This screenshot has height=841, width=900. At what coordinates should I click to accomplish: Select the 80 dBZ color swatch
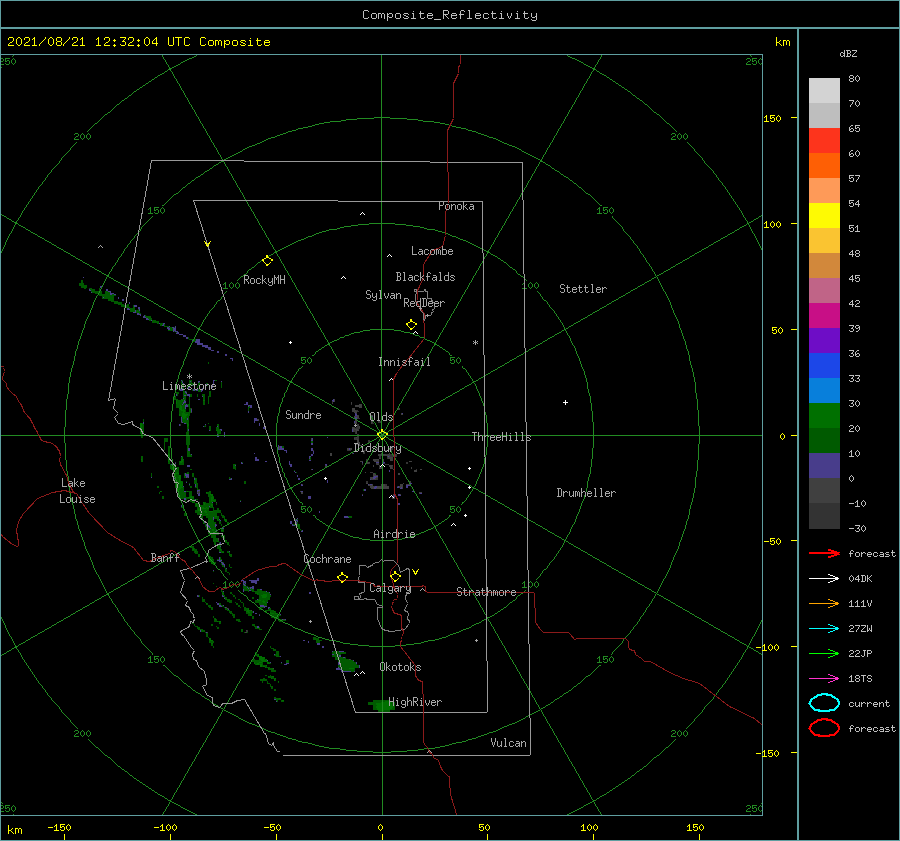pos(824,91)
